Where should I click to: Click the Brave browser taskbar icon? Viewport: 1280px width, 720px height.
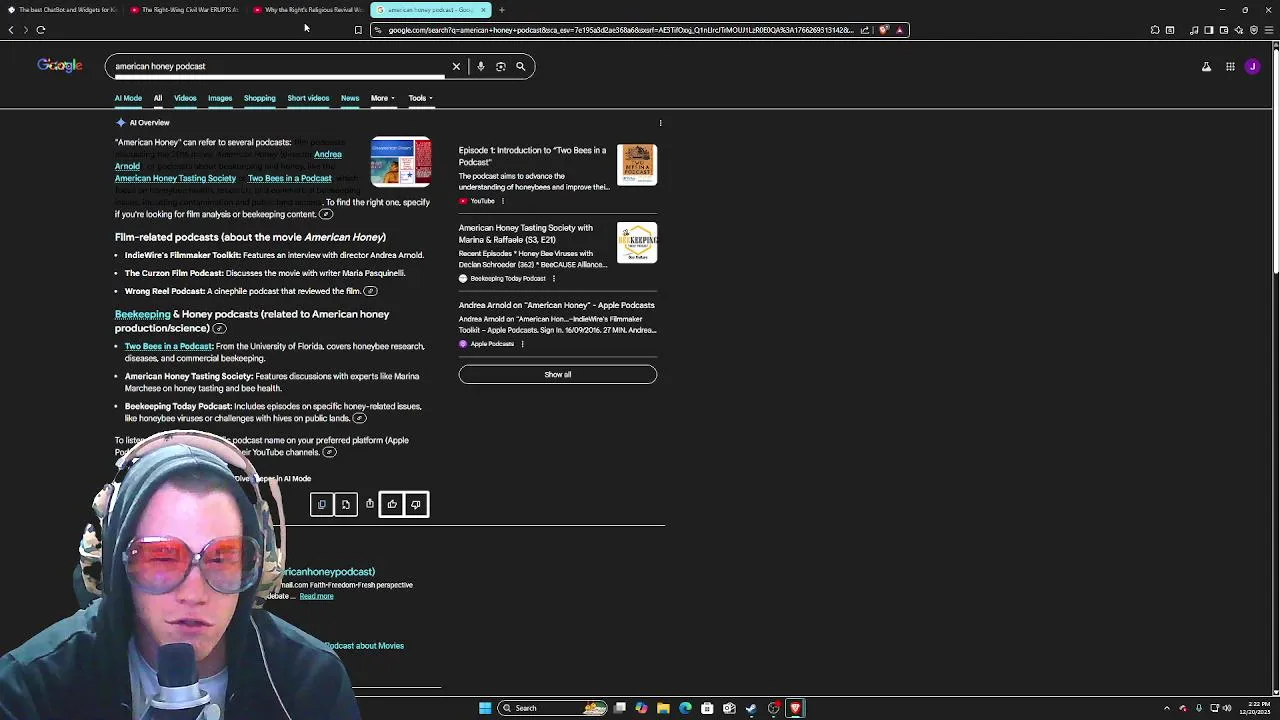click(795, 708)
